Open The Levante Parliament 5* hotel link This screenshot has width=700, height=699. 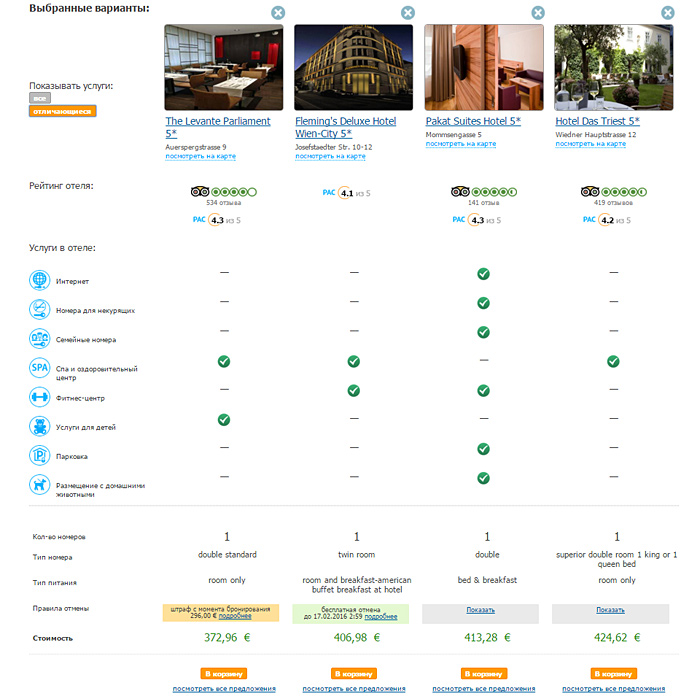[x=217, y=127]
